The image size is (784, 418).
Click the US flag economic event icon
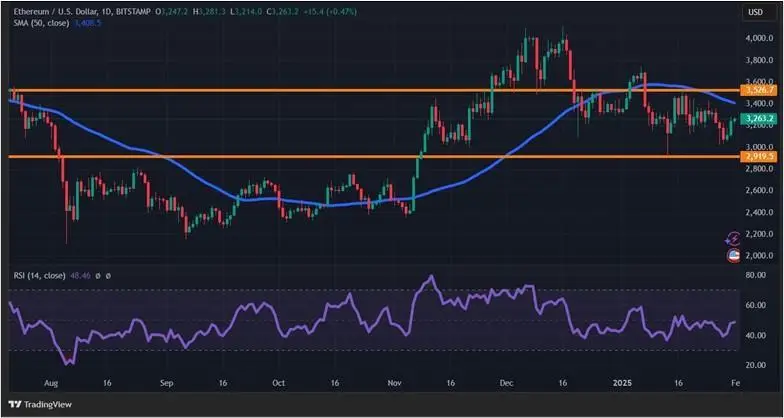pyautogui.click(x=732, y=256)
